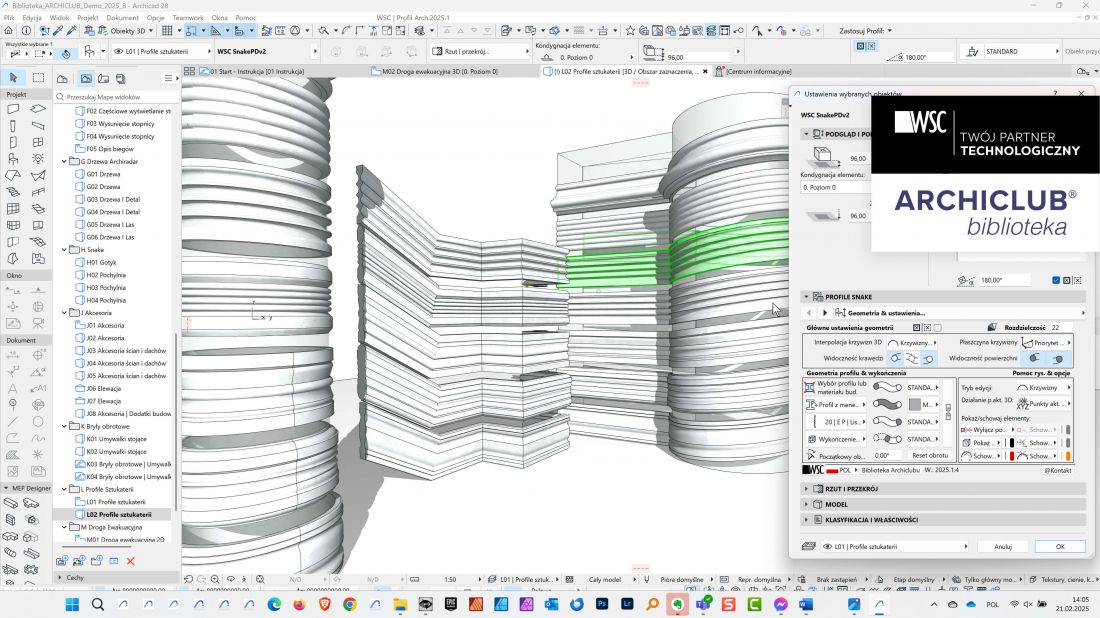Image resolution: width=1100 pixels, height=618 pixels.
Task: Toggle the chain link profile lock
Action: (x=948, y=412)
